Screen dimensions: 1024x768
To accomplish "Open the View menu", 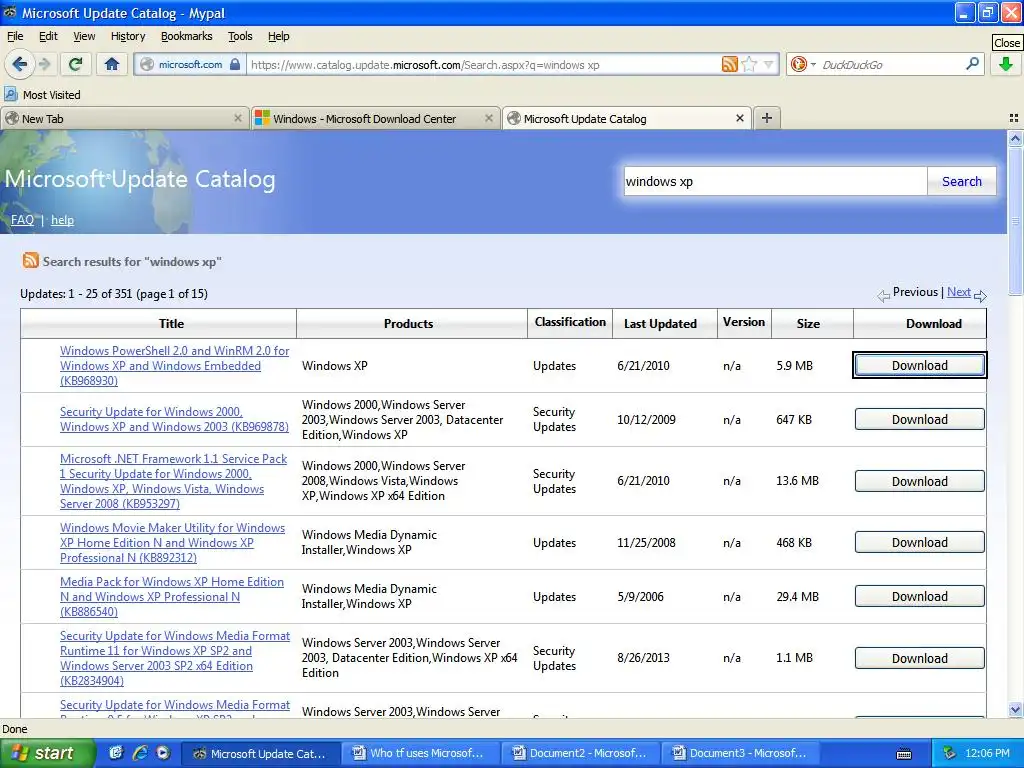I will [x=84, y=36].
